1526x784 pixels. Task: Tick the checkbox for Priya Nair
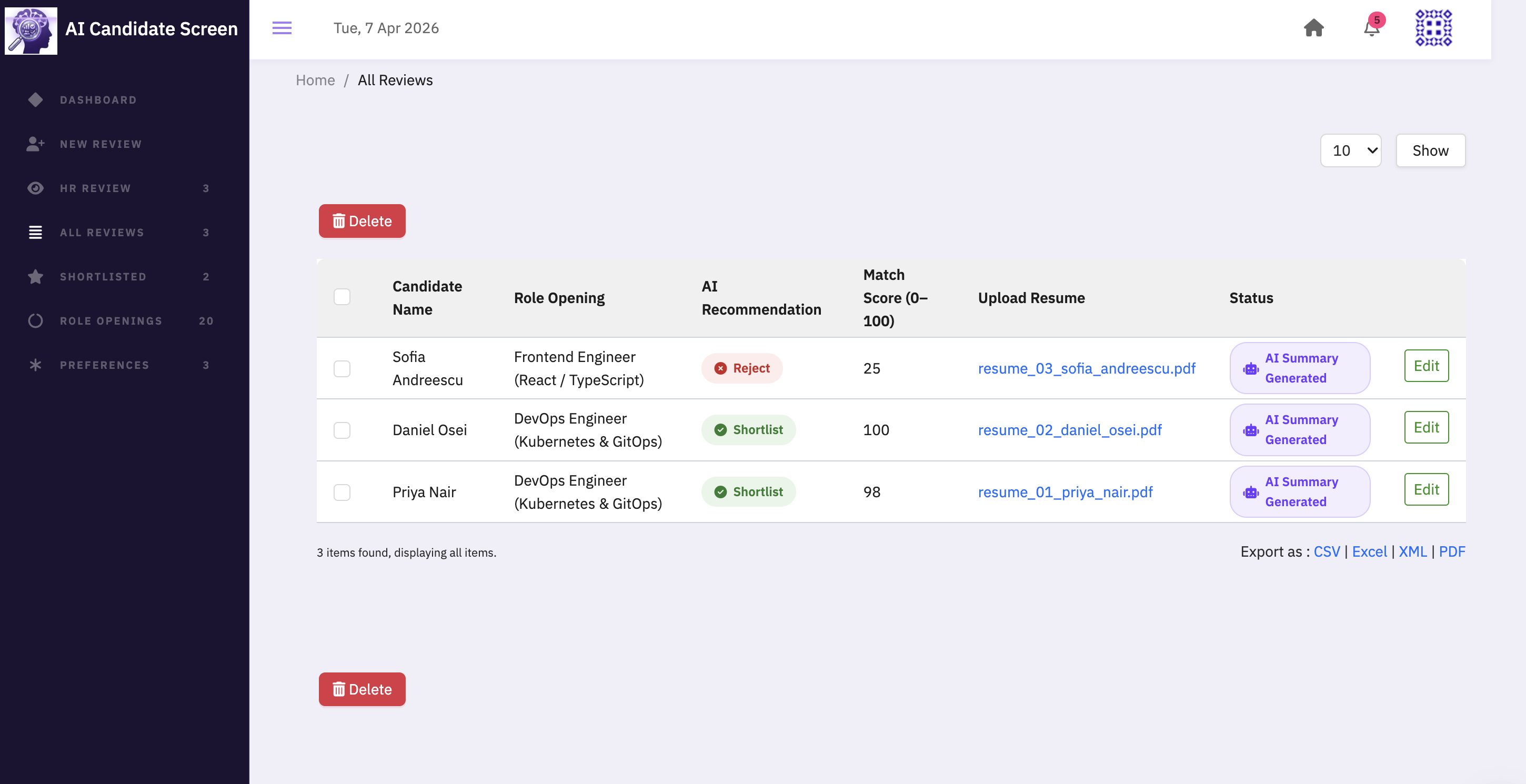click(x=342, y=492)
